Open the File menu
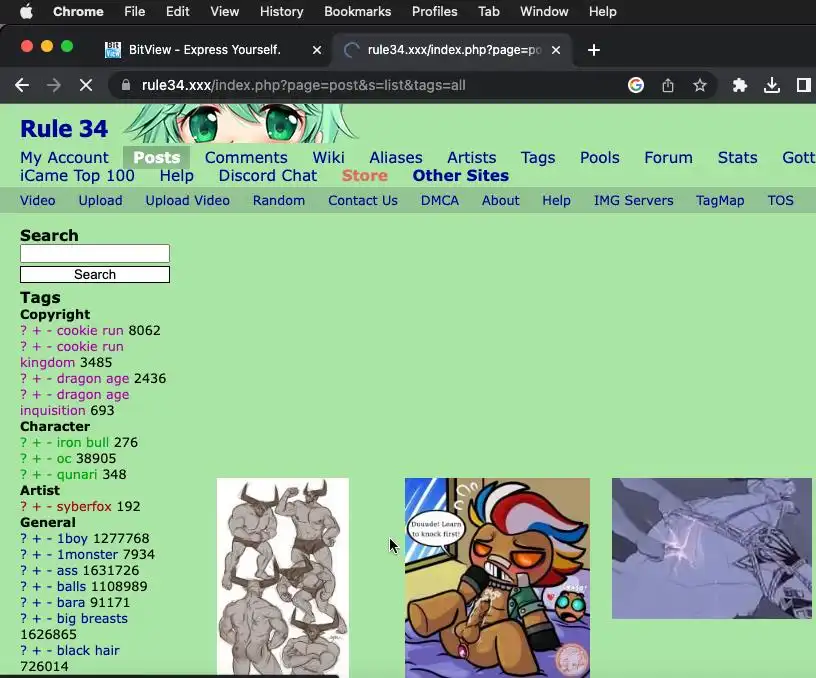 tap(134, 11)
